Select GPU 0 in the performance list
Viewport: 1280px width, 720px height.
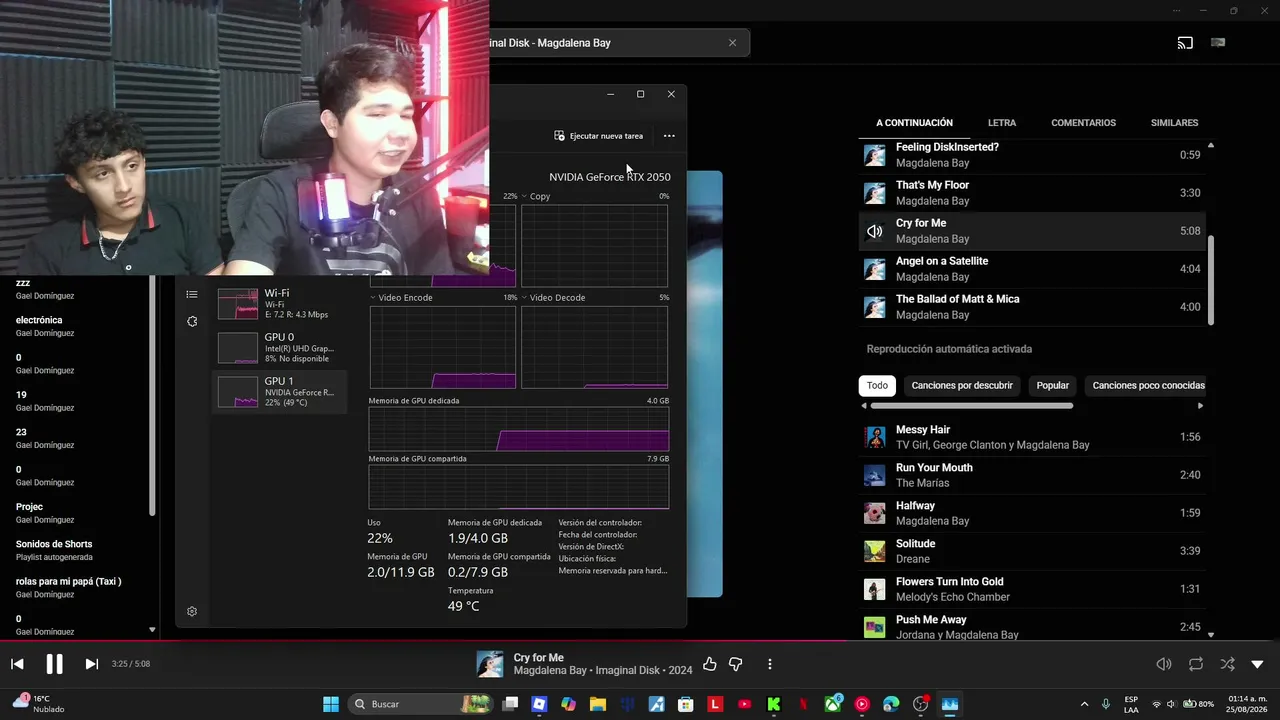(x=279, y=348)
